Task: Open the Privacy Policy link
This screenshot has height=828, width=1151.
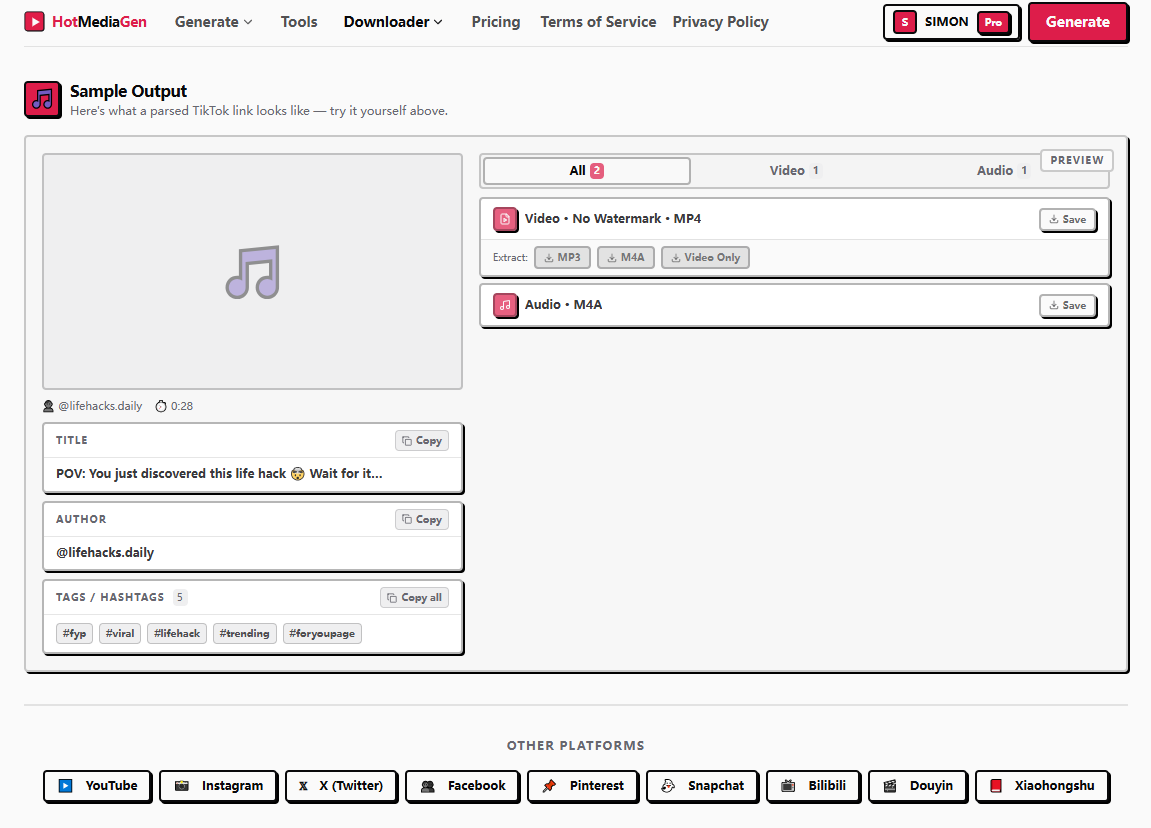Action: pos(720,22)
